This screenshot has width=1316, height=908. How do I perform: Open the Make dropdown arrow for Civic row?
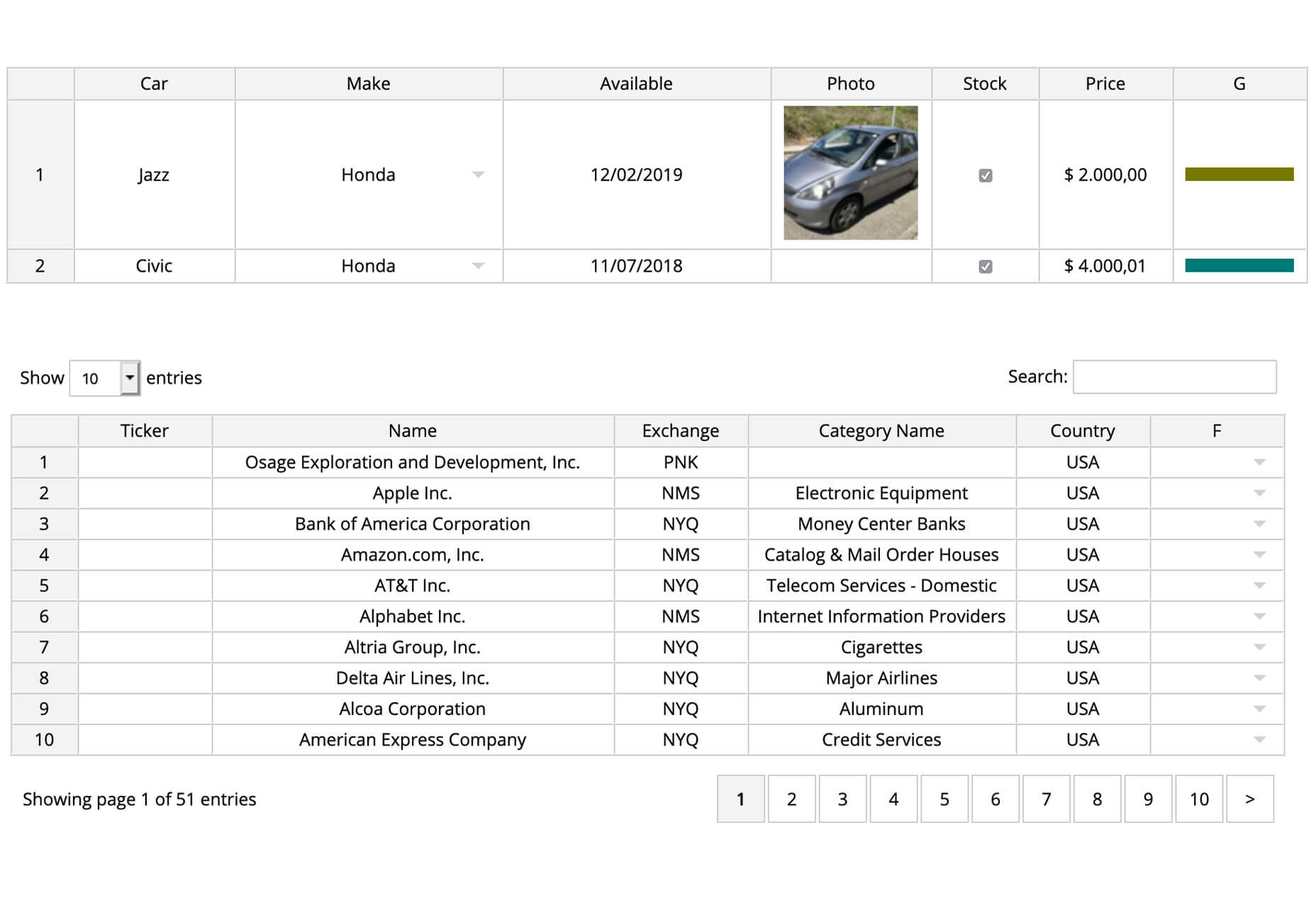[x=478, y=266]
